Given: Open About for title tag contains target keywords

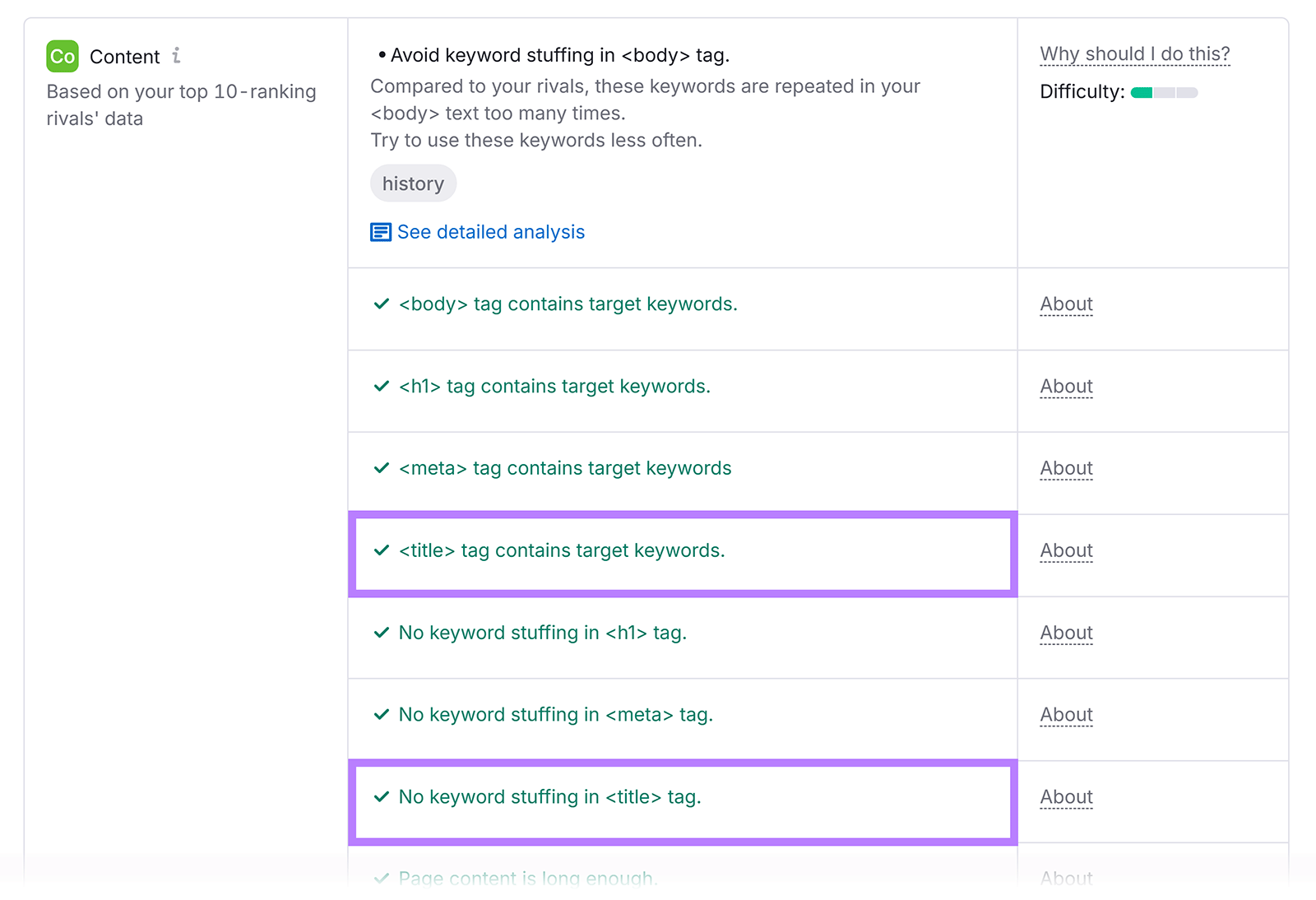Looking at the screenshot, I should pos(1065,550).
